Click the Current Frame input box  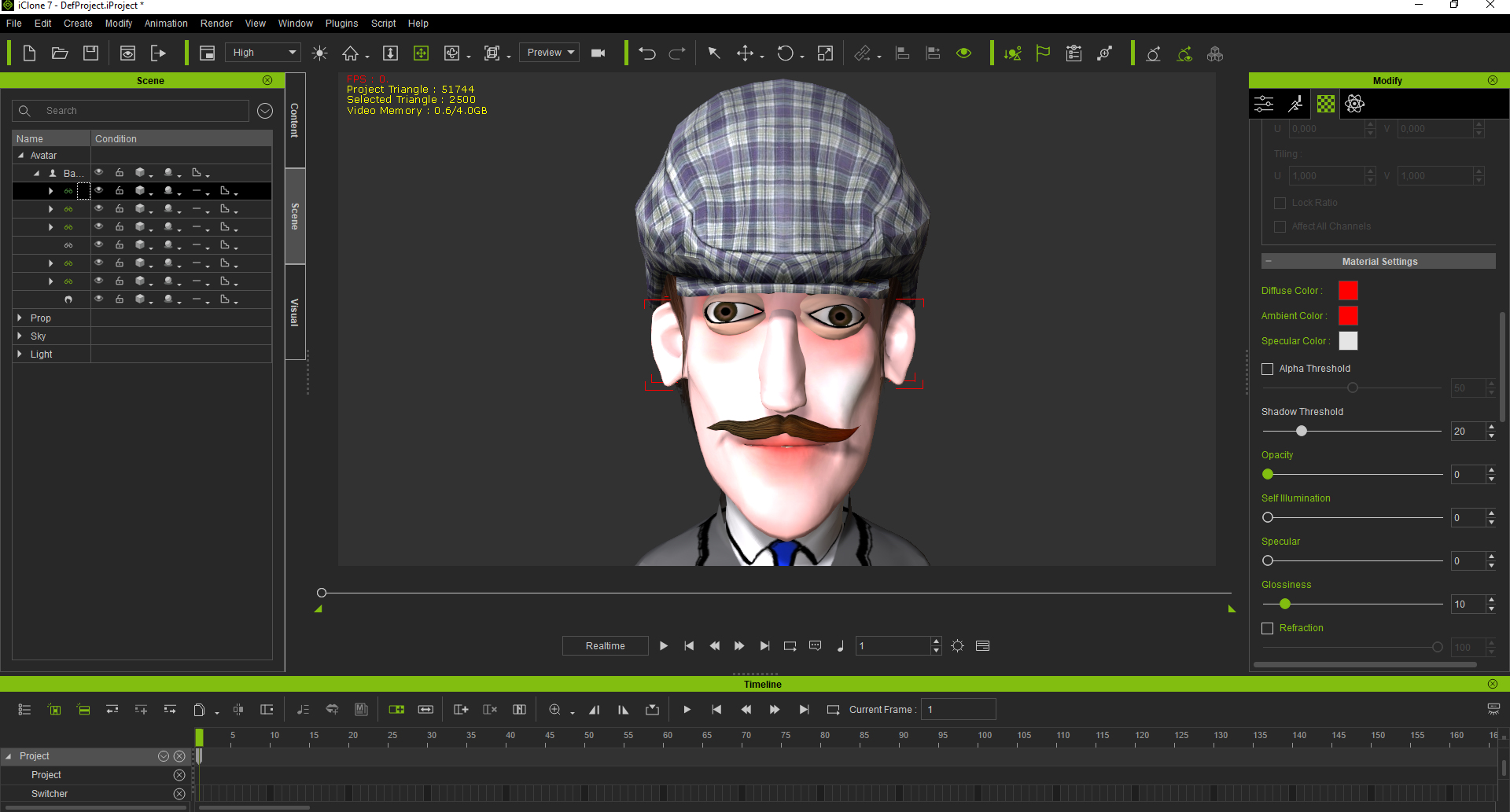click(x=958, y=710)
